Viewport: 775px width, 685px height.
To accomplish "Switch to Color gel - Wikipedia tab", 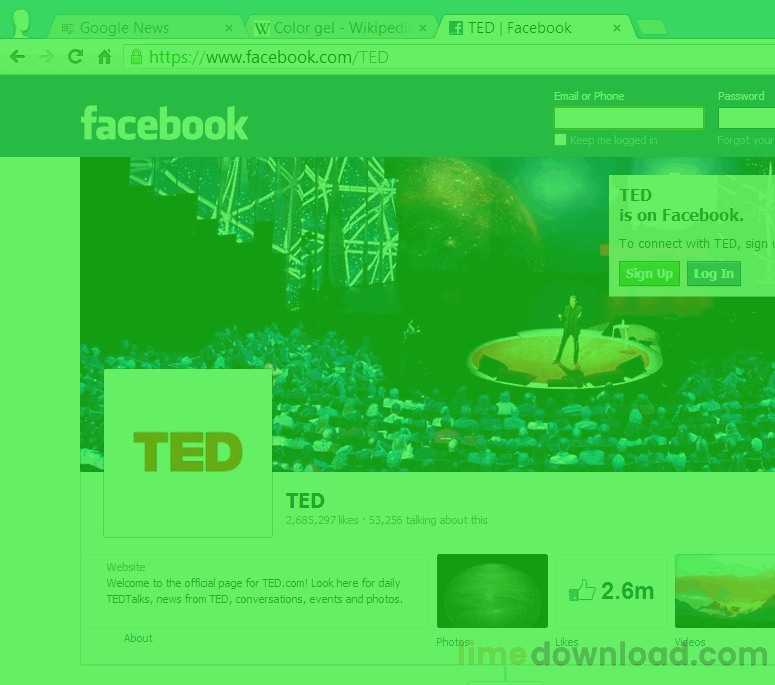I will tap(342, 28).
